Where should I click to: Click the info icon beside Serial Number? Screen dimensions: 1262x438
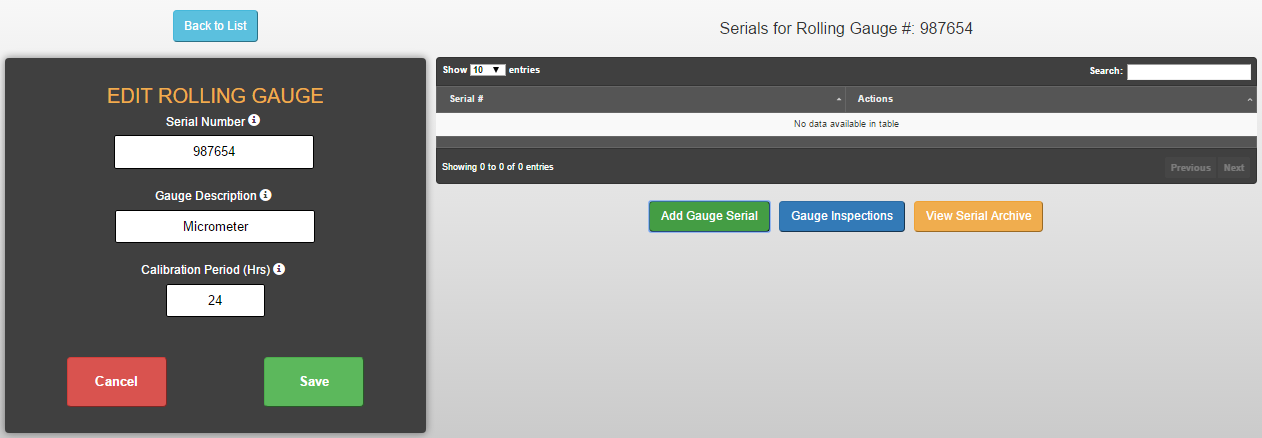tap(254, 121)
